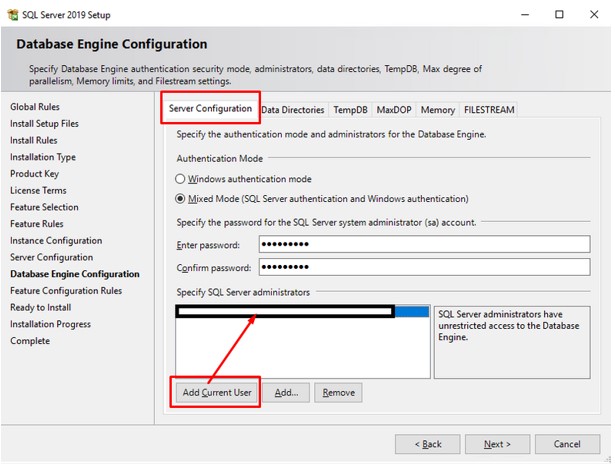Image resolution: width=615 pixels, height=465 pixels.
Task: Click the Add Current User button
Action: coord(217,392)
